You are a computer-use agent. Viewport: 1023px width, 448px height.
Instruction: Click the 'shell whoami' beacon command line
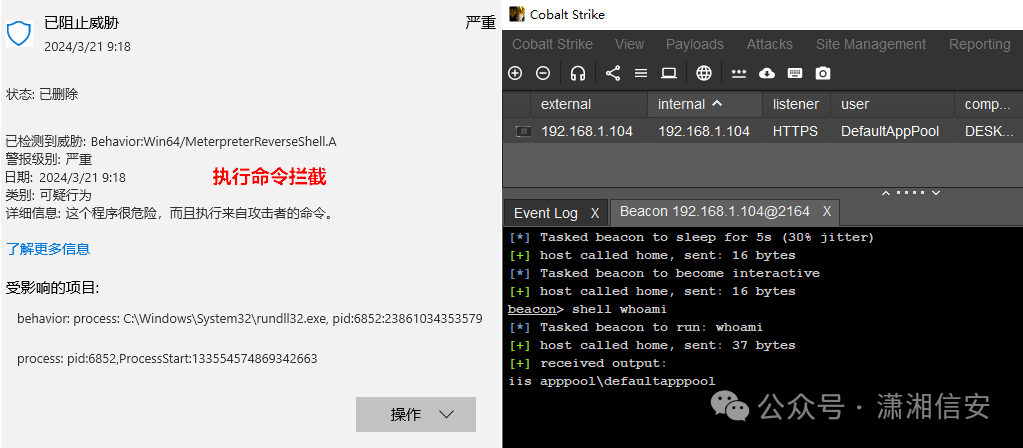(x=587, y=309)
